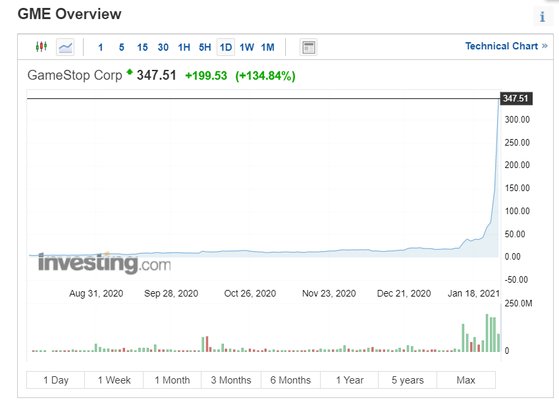
Task: Click the +199.53 price change value
Action: click(206, 76)
